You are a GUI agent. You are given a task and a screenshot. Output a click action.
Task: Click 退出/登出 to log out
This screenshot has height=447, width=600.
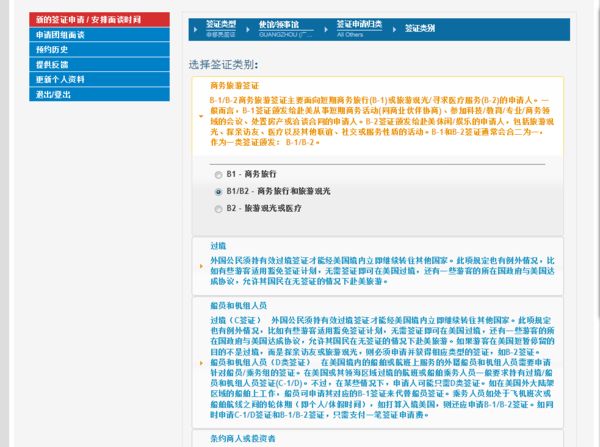coord(56,94)
